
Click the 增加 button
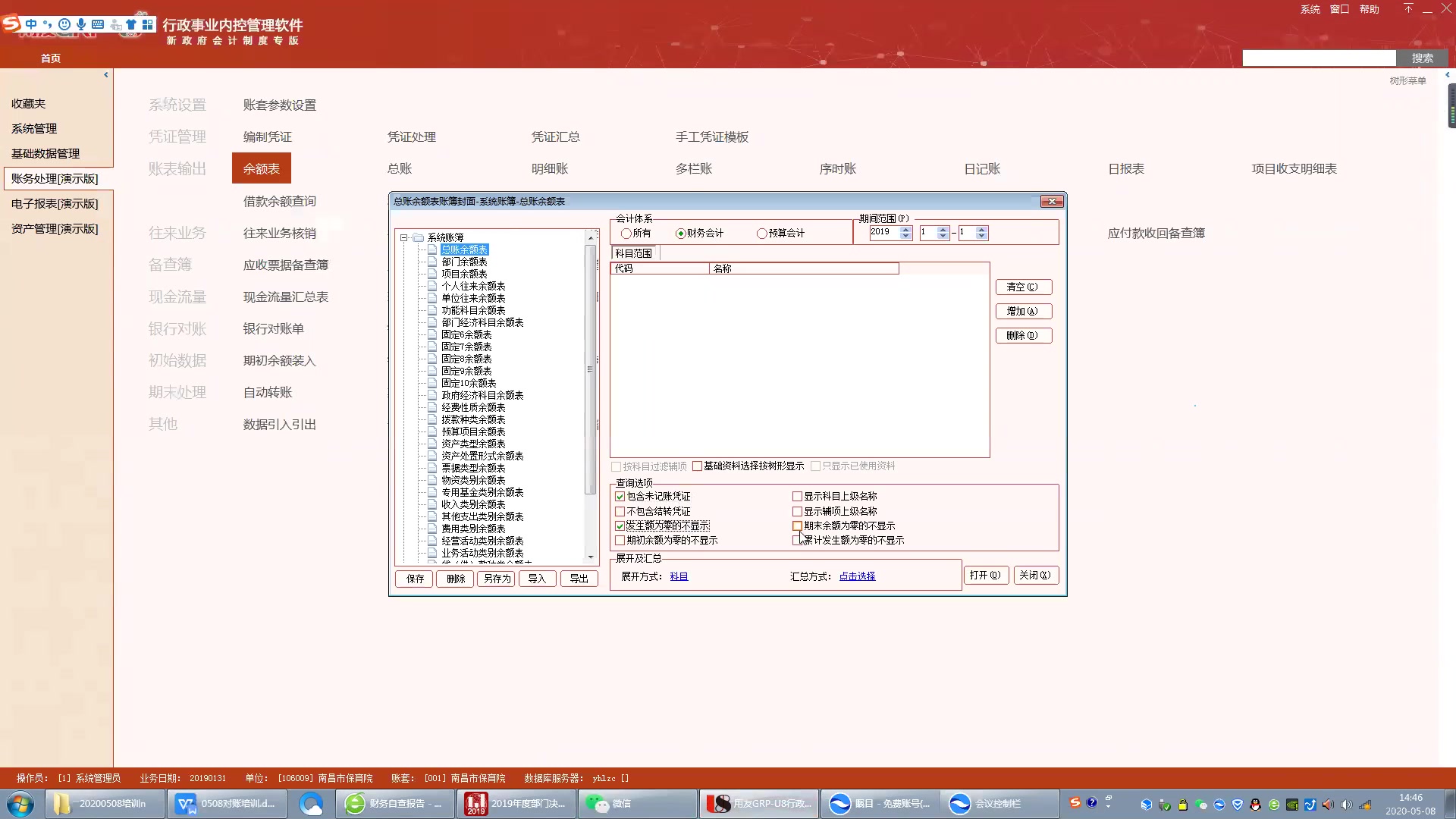(x=1024, y=312)
